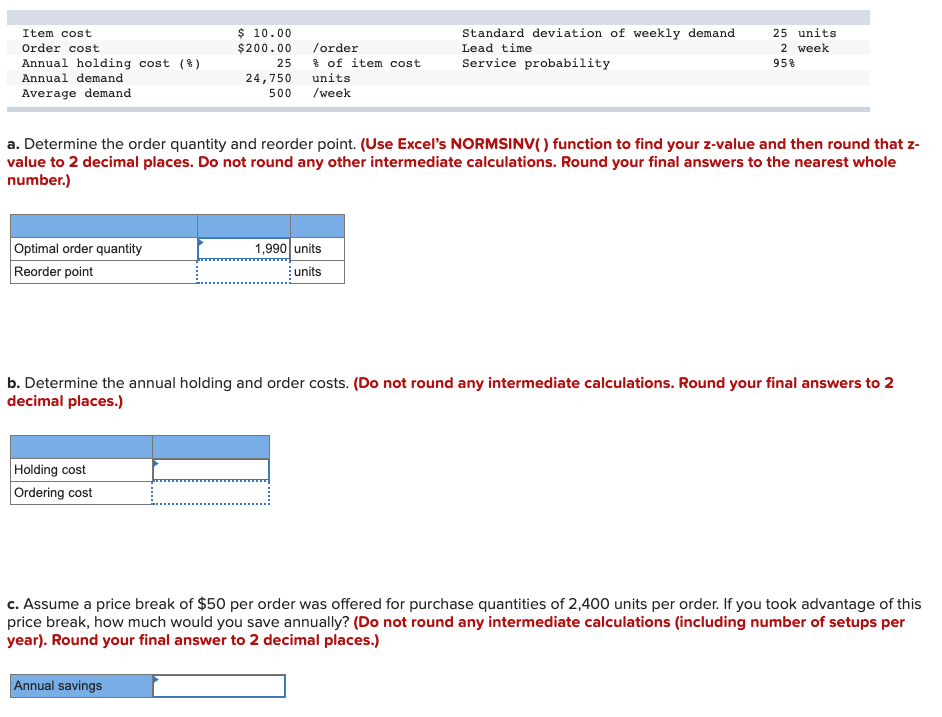
Task: Click the 'Holding cost' row label
Action: [x=50, y=470]
